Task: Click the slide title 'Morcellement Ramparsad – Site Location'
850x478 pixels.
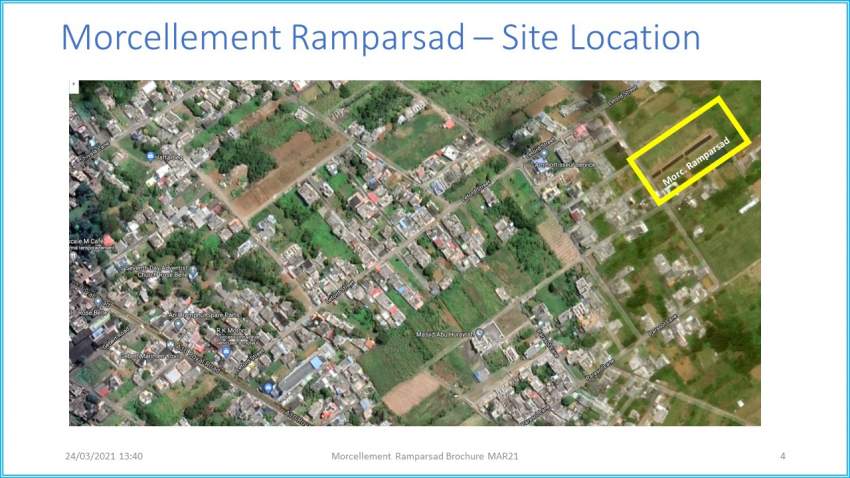Action: click(x=381, y=37)
